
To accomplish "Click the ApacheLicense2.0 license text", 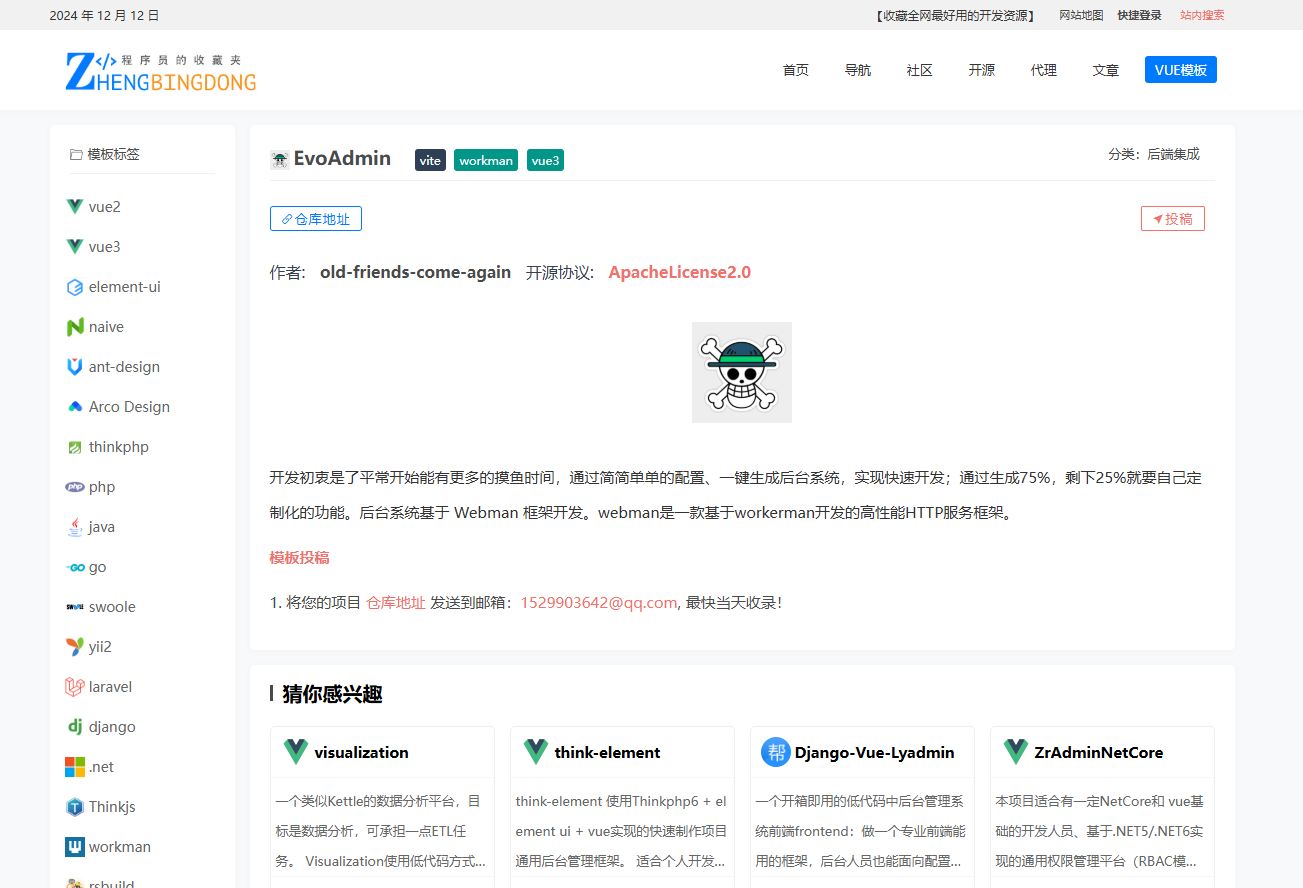I will [x=680, y=272].
